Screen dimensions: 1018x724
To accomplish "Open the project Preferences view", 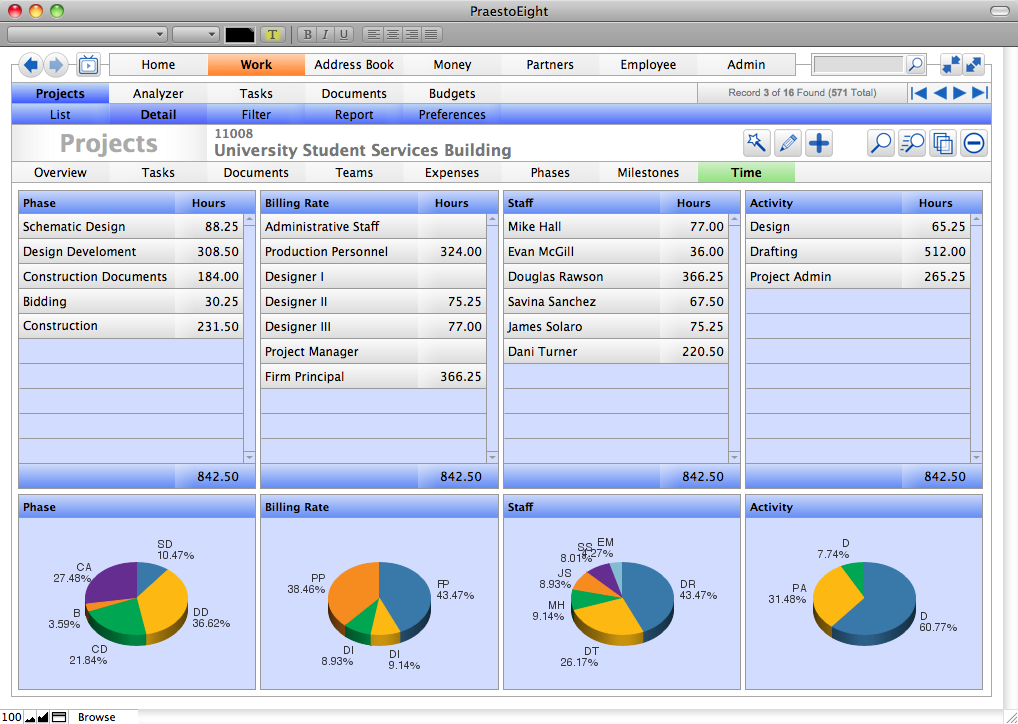I will (x=452, y=114).
